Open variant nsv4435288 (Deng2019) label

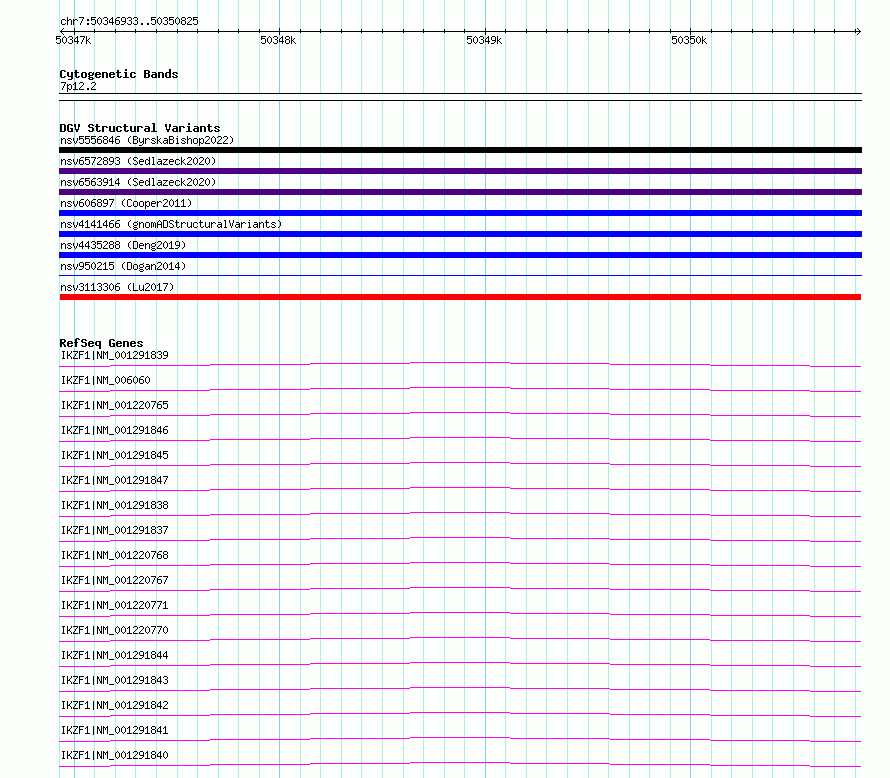(x=123, y=245)
